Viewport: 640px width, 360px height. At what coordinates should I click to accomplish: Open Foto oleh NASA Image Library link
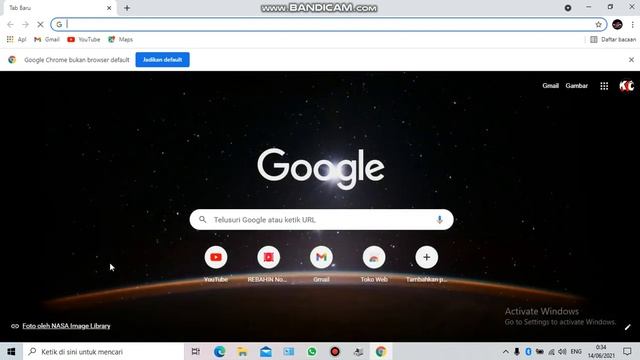coord(66,326)
